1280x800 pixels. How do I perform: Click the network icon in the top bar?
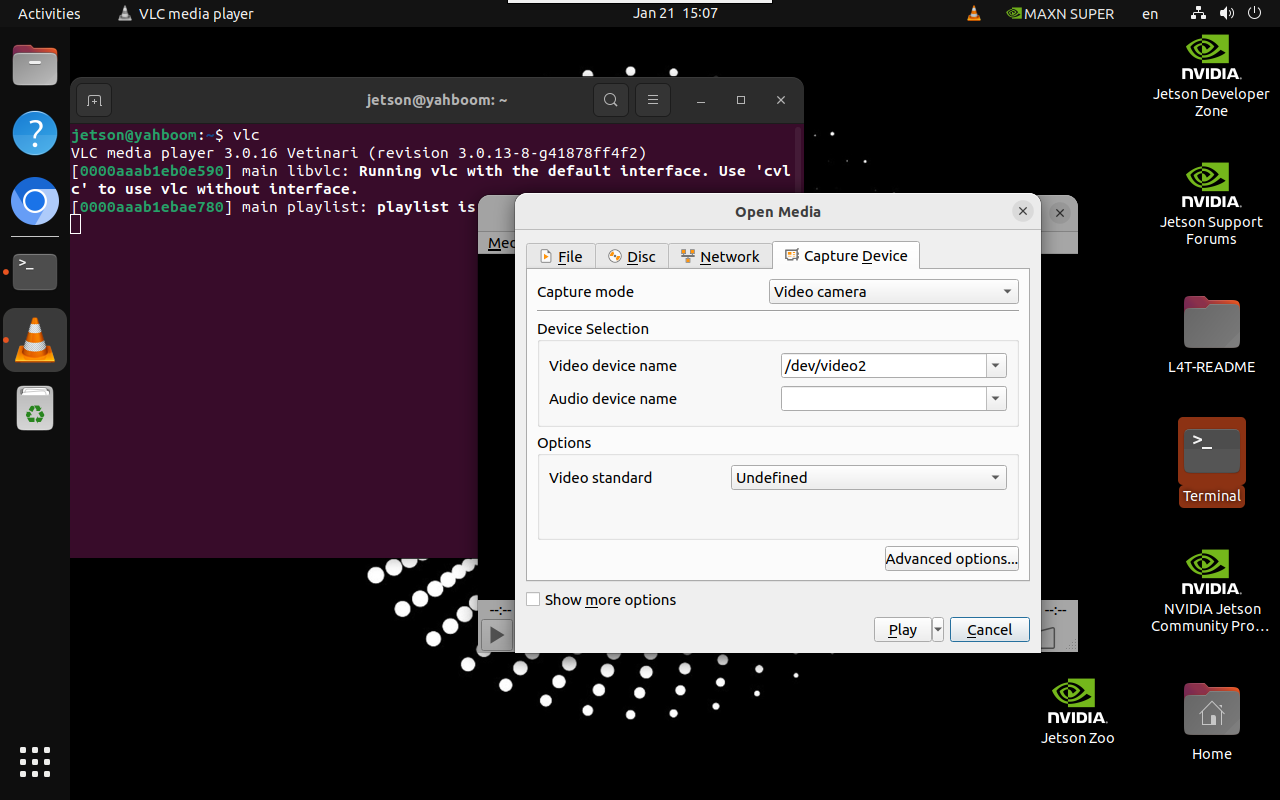coord(1199,14)
